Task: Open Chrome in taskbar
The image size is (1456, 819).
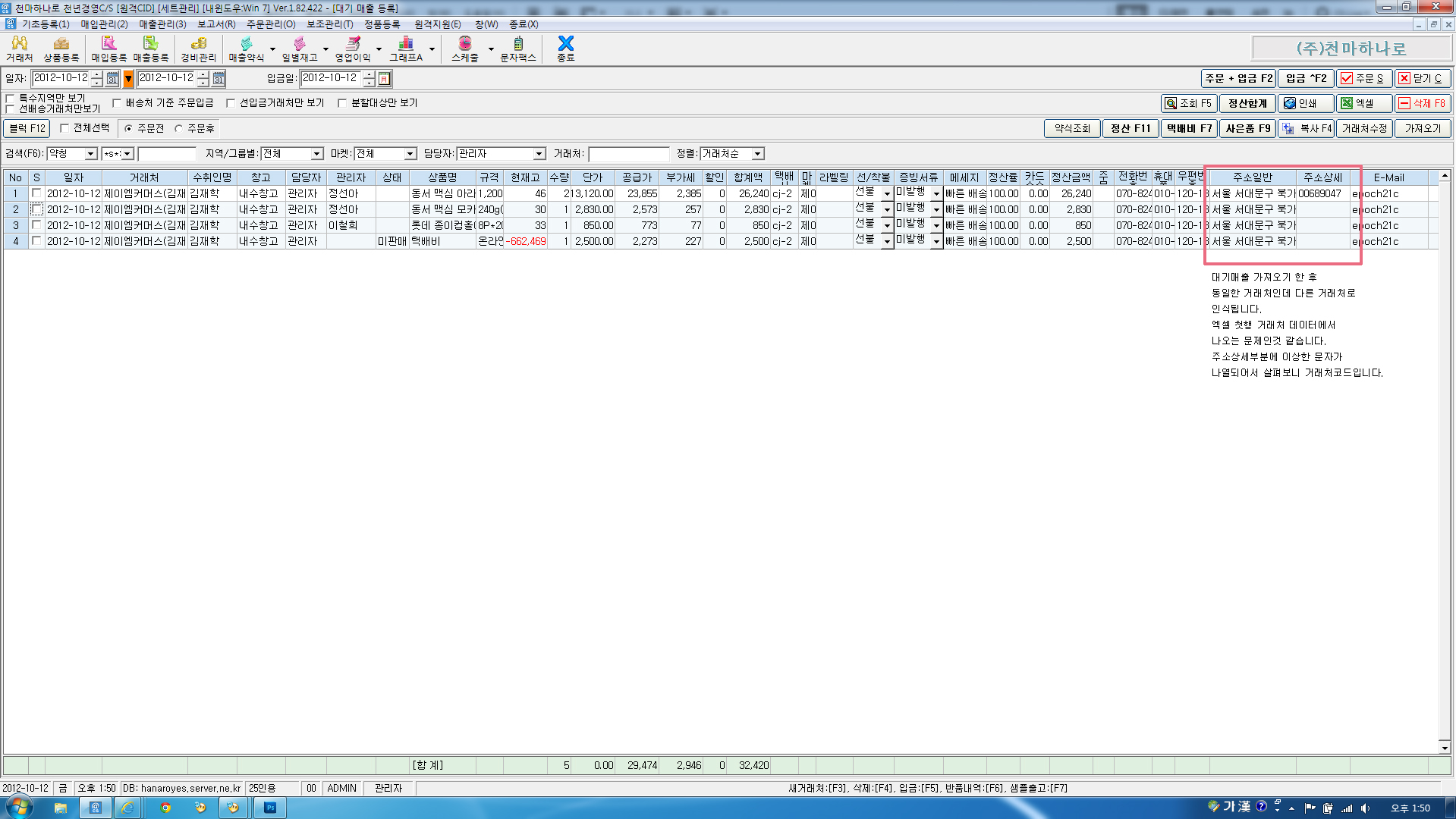Action: (x=165, y=808)
